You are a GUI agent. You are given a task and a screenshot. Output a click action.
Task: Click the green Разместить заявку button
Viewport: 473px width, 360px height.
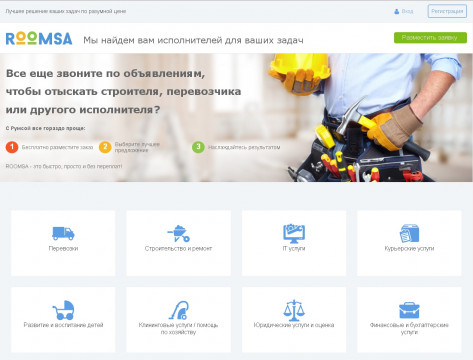tap(430, 38)
